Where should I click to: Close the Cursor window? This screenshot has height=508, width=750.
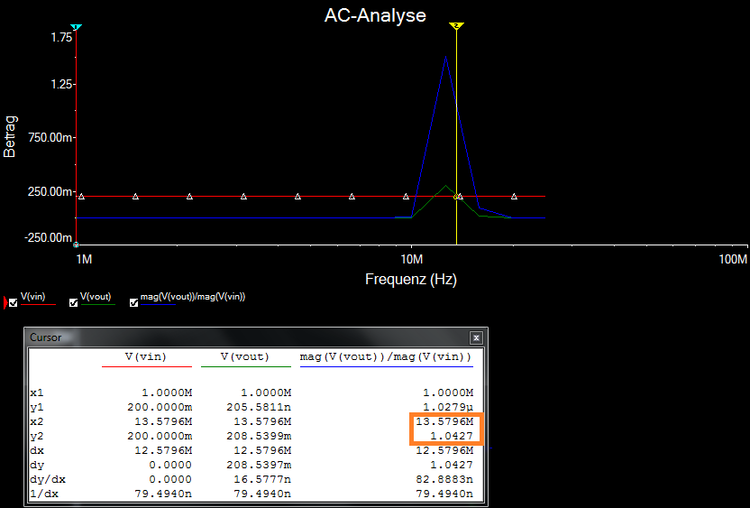point(476,338)
